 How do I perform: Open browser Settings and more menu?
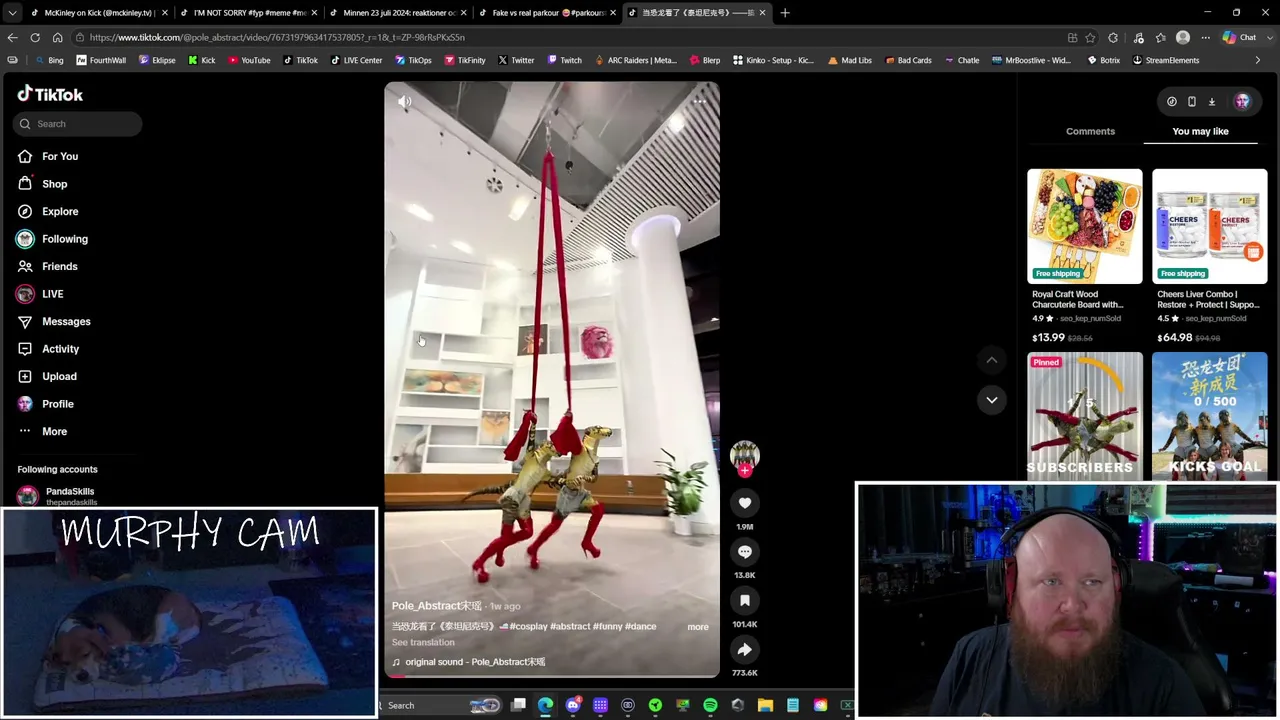click(x=1204, y=38)
